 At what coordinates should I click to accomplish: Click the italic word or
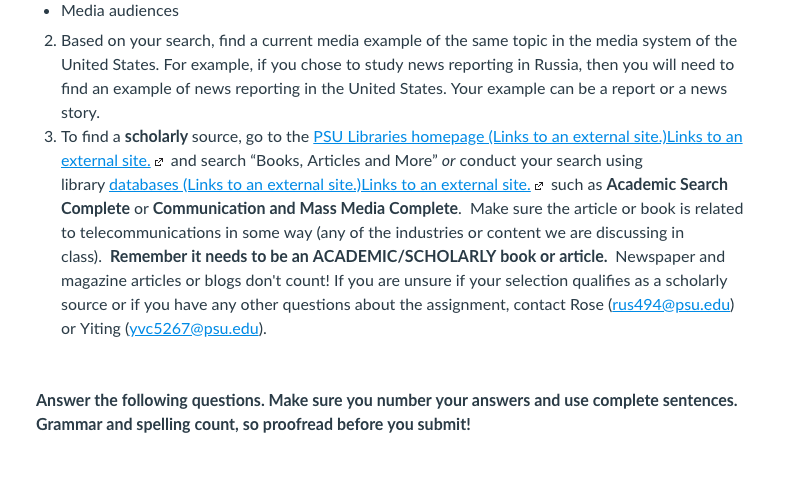(449, 161)
